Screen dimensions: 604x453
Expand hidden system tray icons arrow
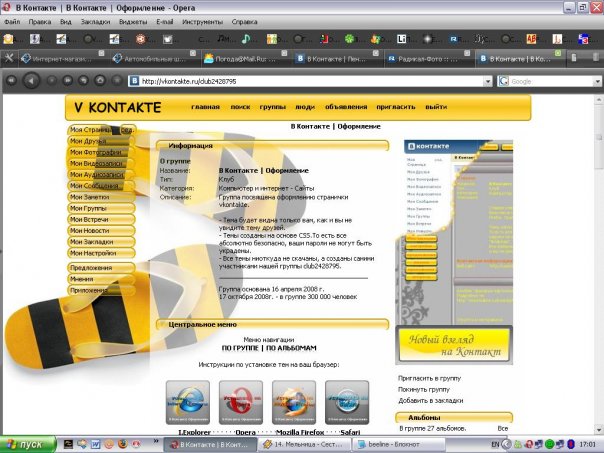pyautogui.click(x=506, y=445)
